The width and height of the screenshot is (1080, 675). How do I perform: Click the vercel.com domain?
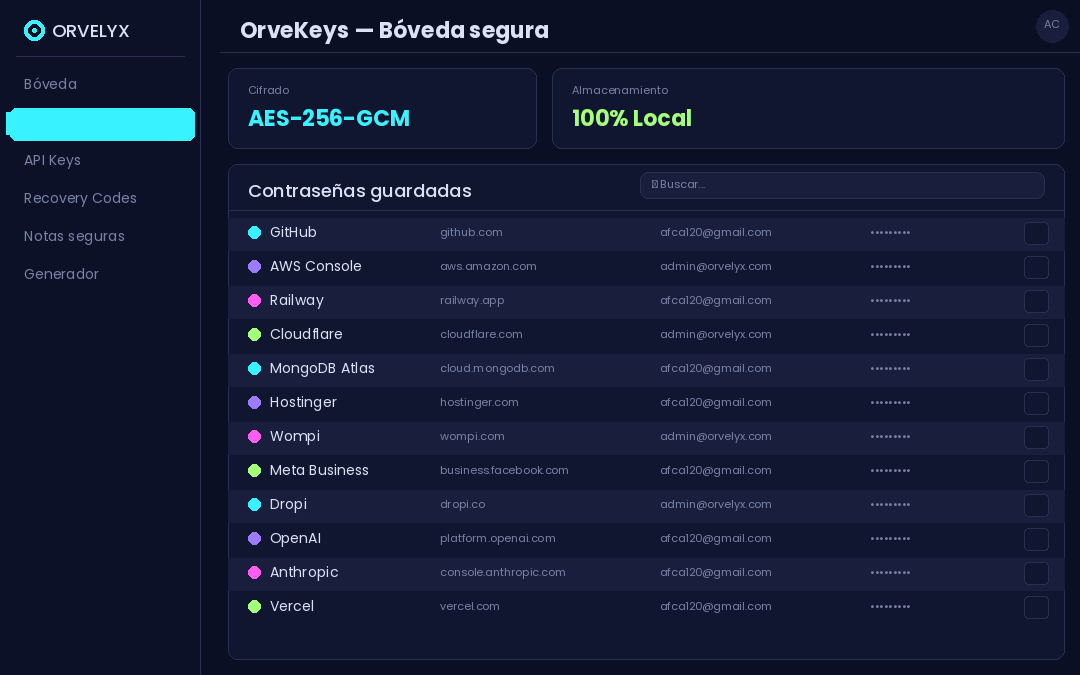tap(470, 607)
